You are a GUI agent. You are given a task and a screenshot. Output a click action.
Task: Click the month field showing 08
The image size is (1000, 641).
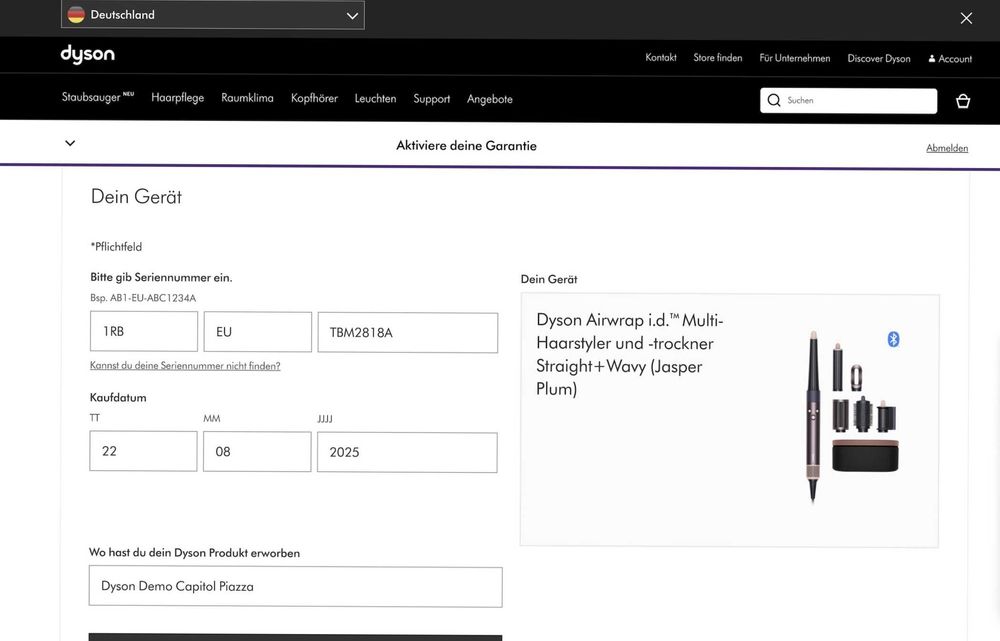tap(257, 452)
